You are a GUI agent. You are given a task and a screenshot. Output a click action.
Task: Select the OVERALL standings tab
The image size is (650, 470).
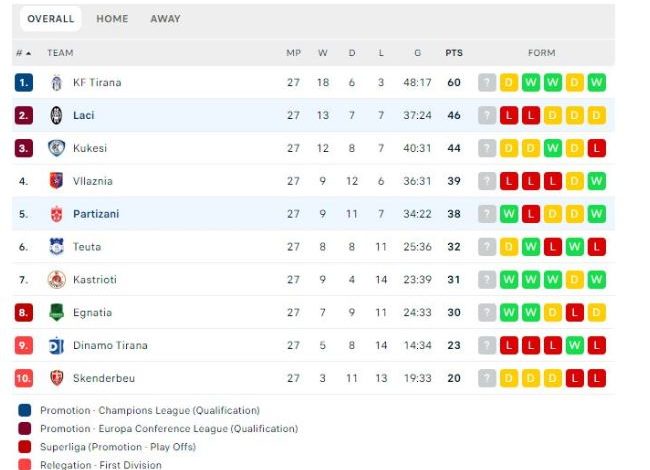coord(51,19)
